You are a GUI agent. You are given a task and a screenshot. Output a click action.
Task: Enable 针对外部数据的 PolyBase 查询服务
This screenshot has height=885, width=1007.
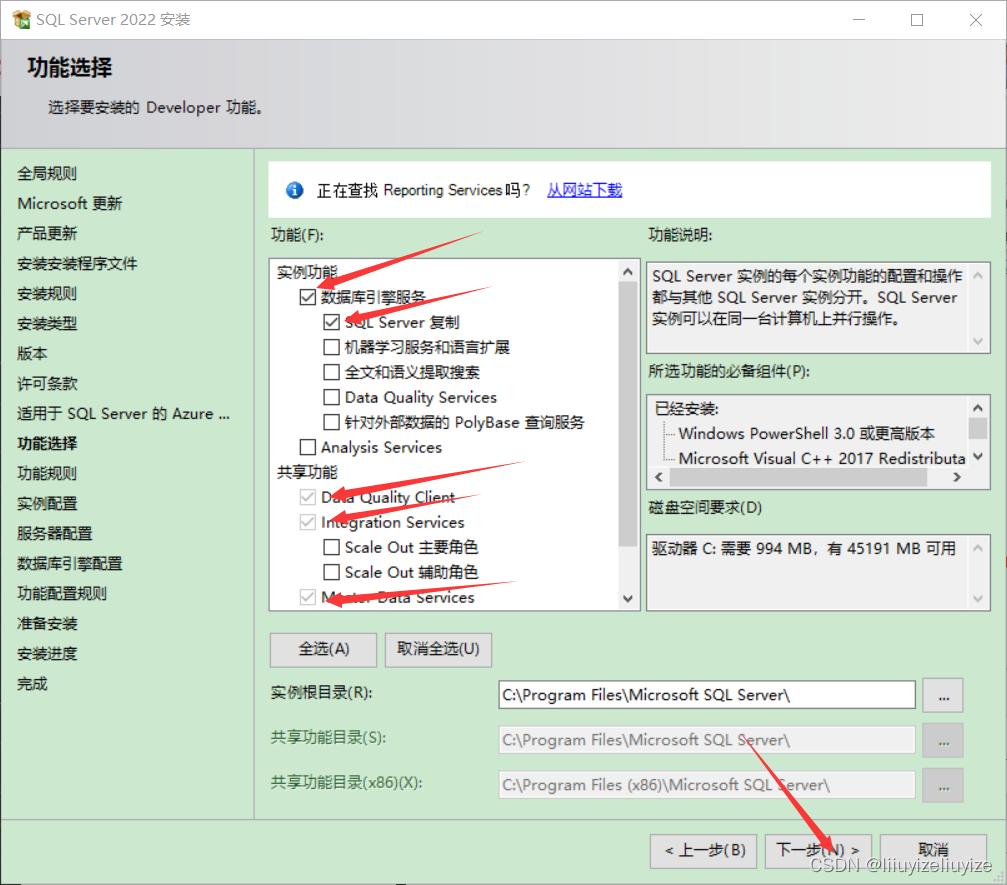tap(331, 422)
